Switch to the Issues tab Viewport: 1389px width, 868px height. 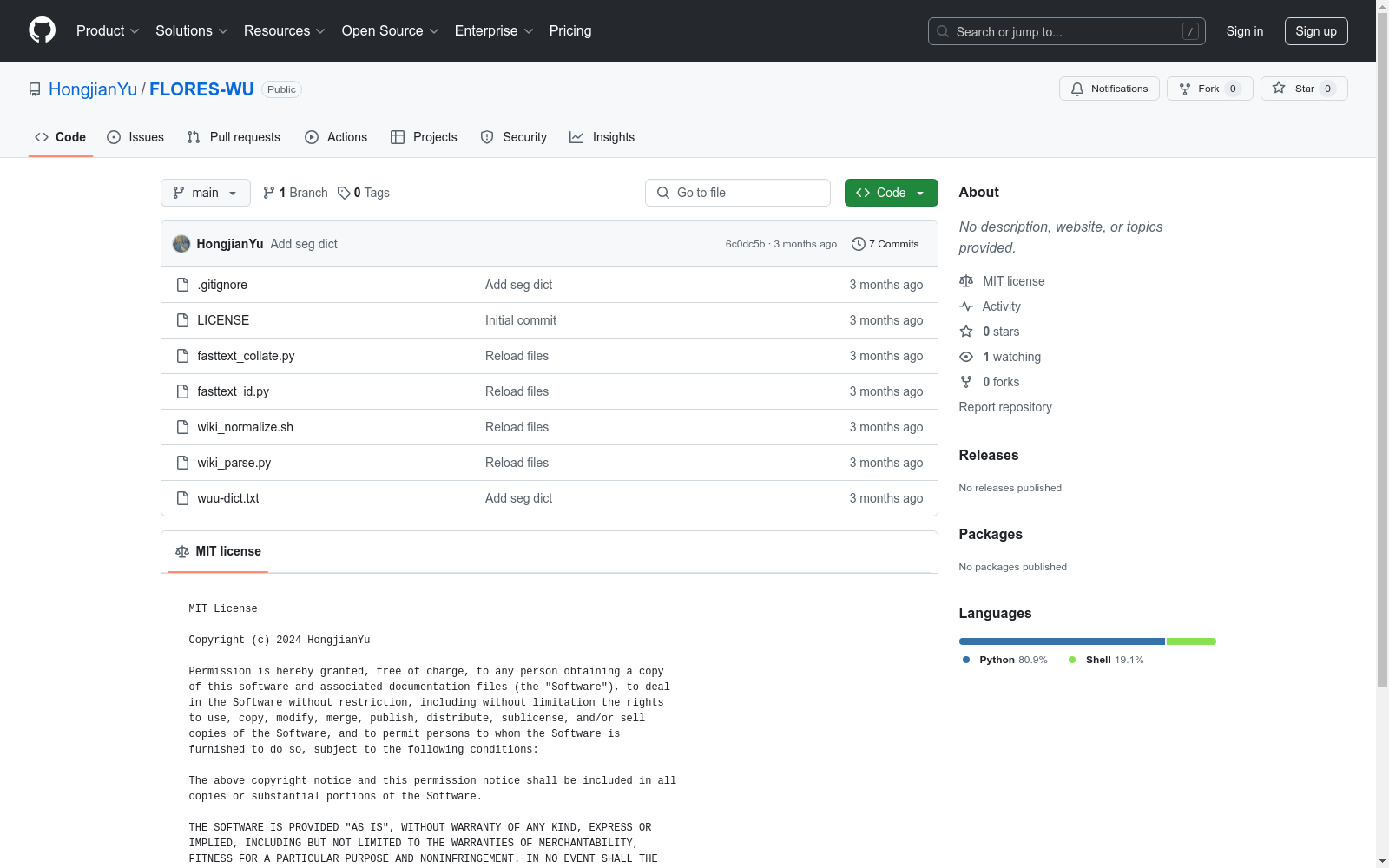pos(135,137)
